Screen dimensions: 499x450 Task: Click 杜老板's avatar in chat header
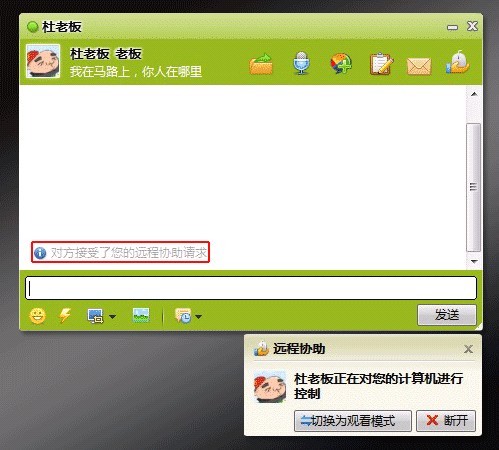[x=43, y=61]
